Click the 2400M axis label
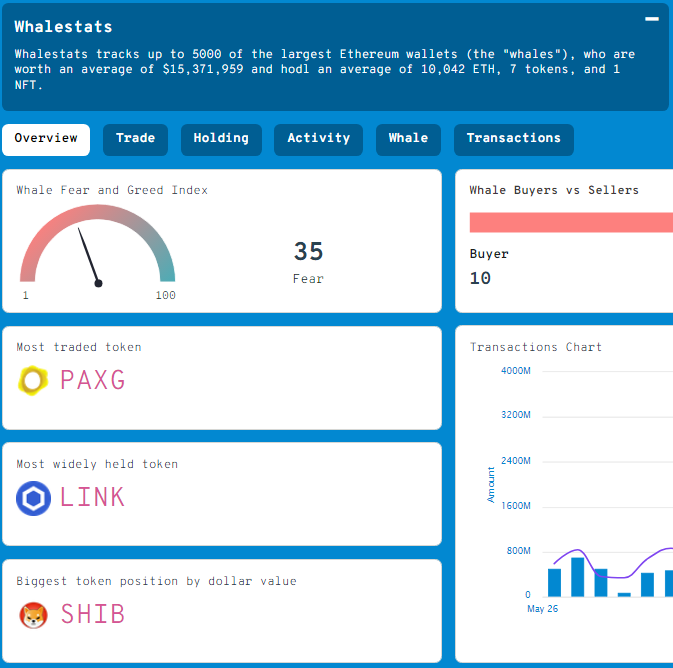This screenshot has height=668, width=673. 516,461
